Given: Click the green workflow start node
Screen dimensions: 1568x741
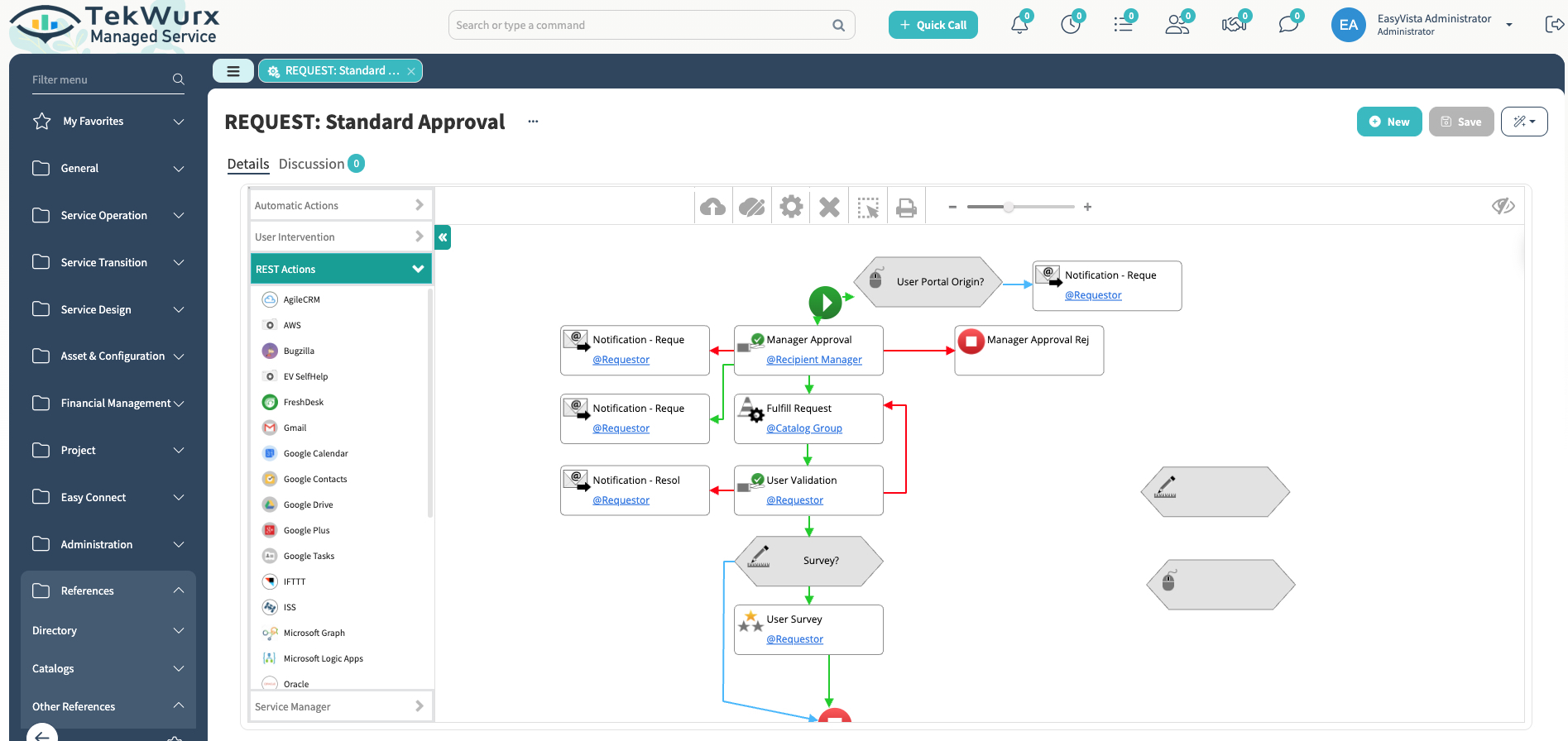Looking at the screenshot, I should click(x=825, y=303).
